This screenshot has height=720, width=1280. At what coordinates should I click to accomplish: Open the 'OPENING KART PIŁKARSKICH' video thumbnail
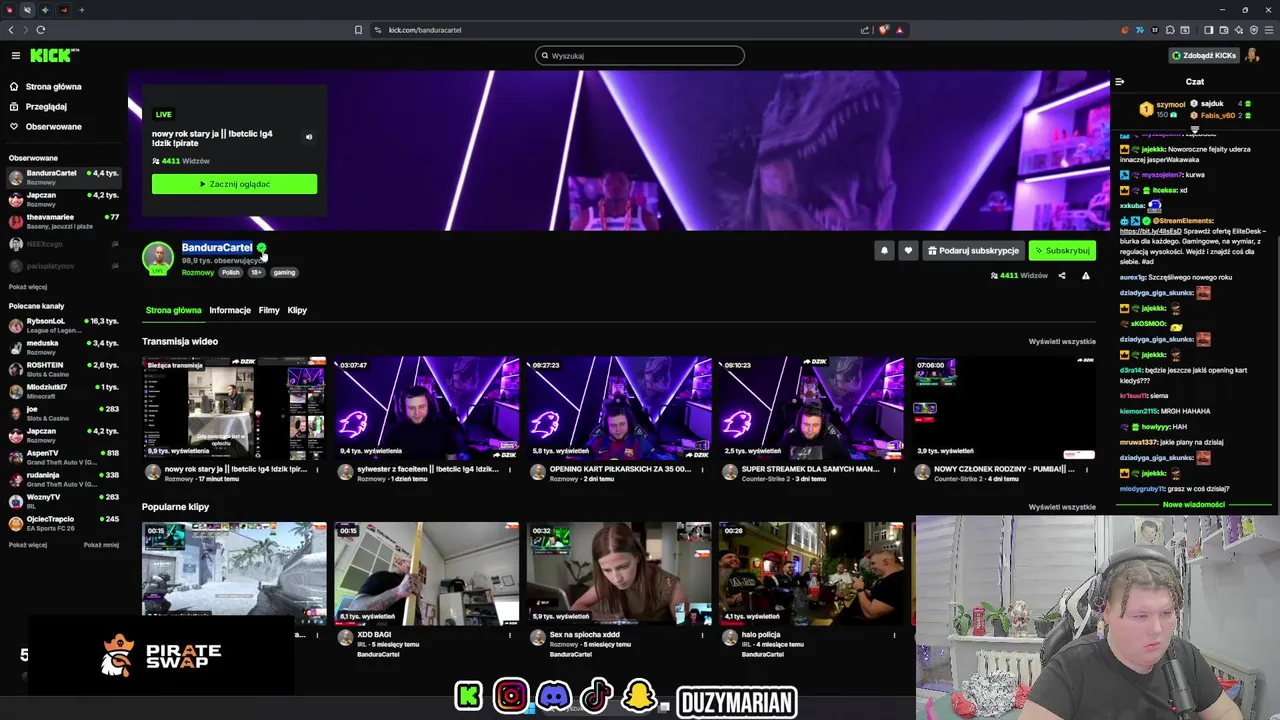[x=619, y=408]
